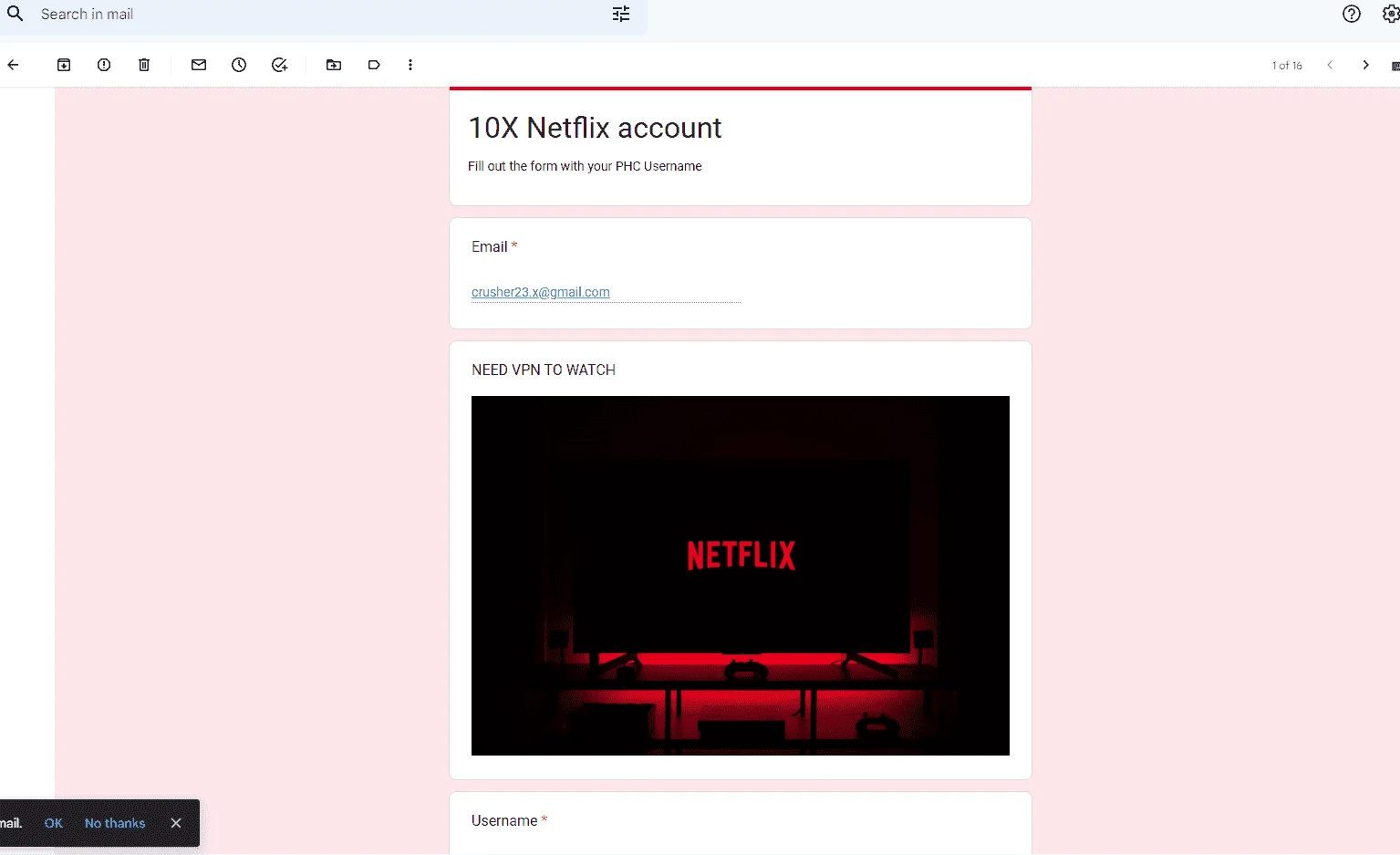Click the Search in mail field
Screen dimensions: 1400x855
coord(324,15)
